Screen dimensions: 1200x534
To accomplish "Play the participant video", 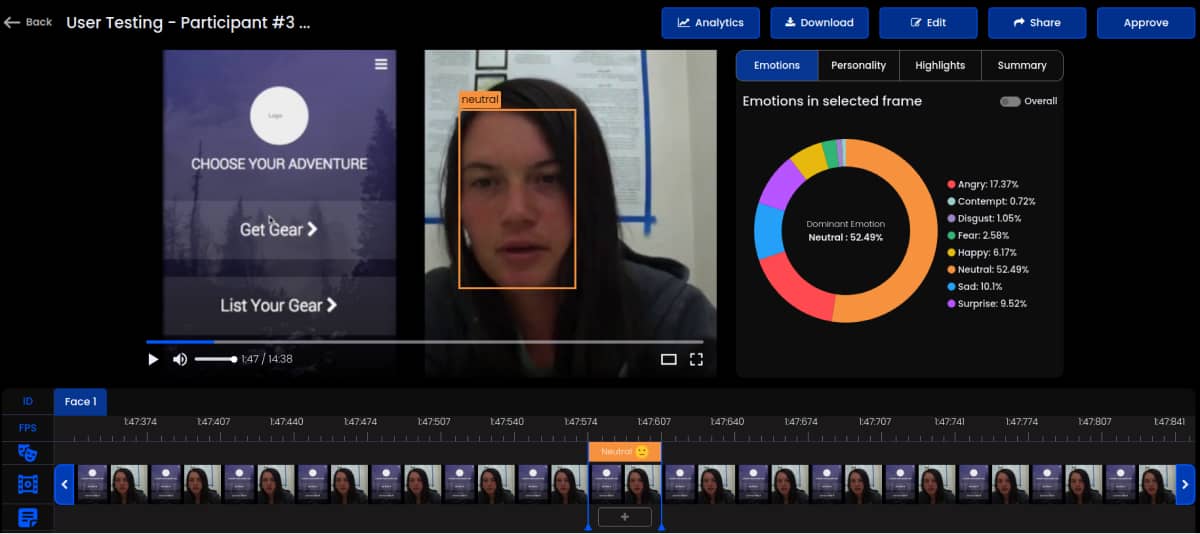I will point(153,360).
